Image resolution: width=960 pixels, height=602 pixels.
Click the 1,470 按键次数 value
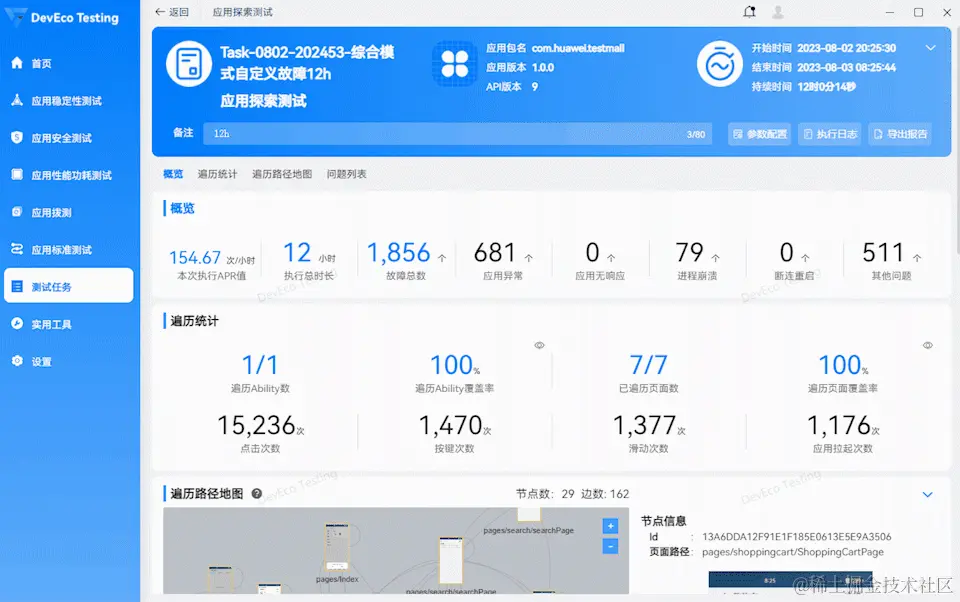click(x=451, y=425)
